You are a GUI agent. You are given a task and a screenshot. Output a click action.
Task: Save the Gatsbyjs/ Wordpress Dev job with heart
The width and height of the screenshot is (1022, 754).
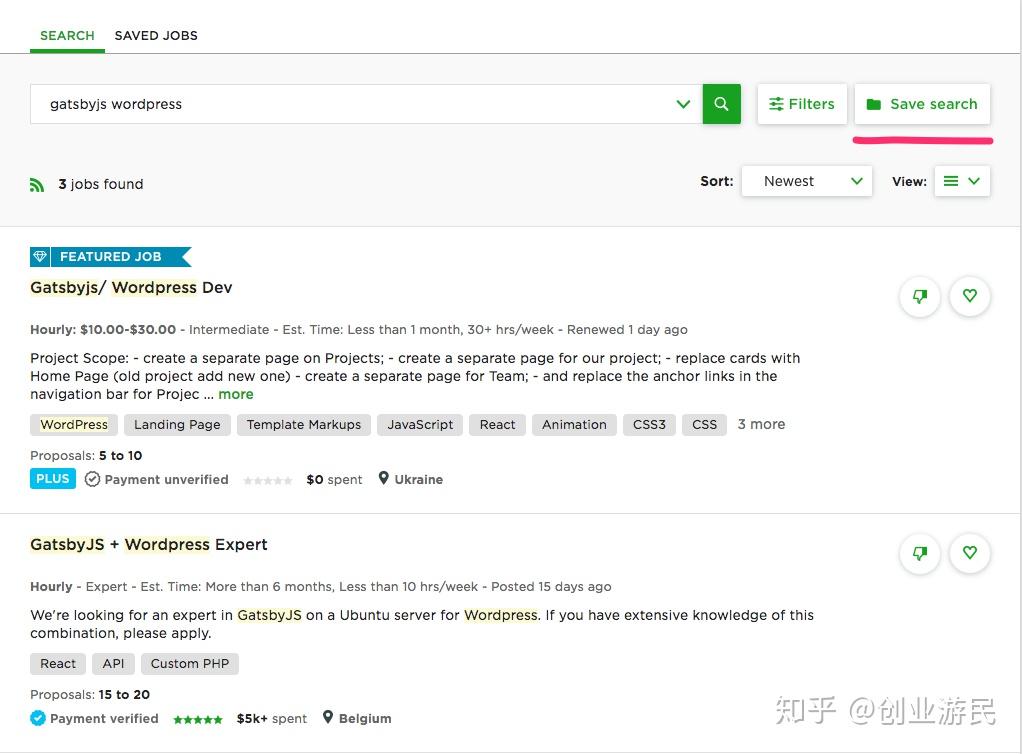(970, 297)
